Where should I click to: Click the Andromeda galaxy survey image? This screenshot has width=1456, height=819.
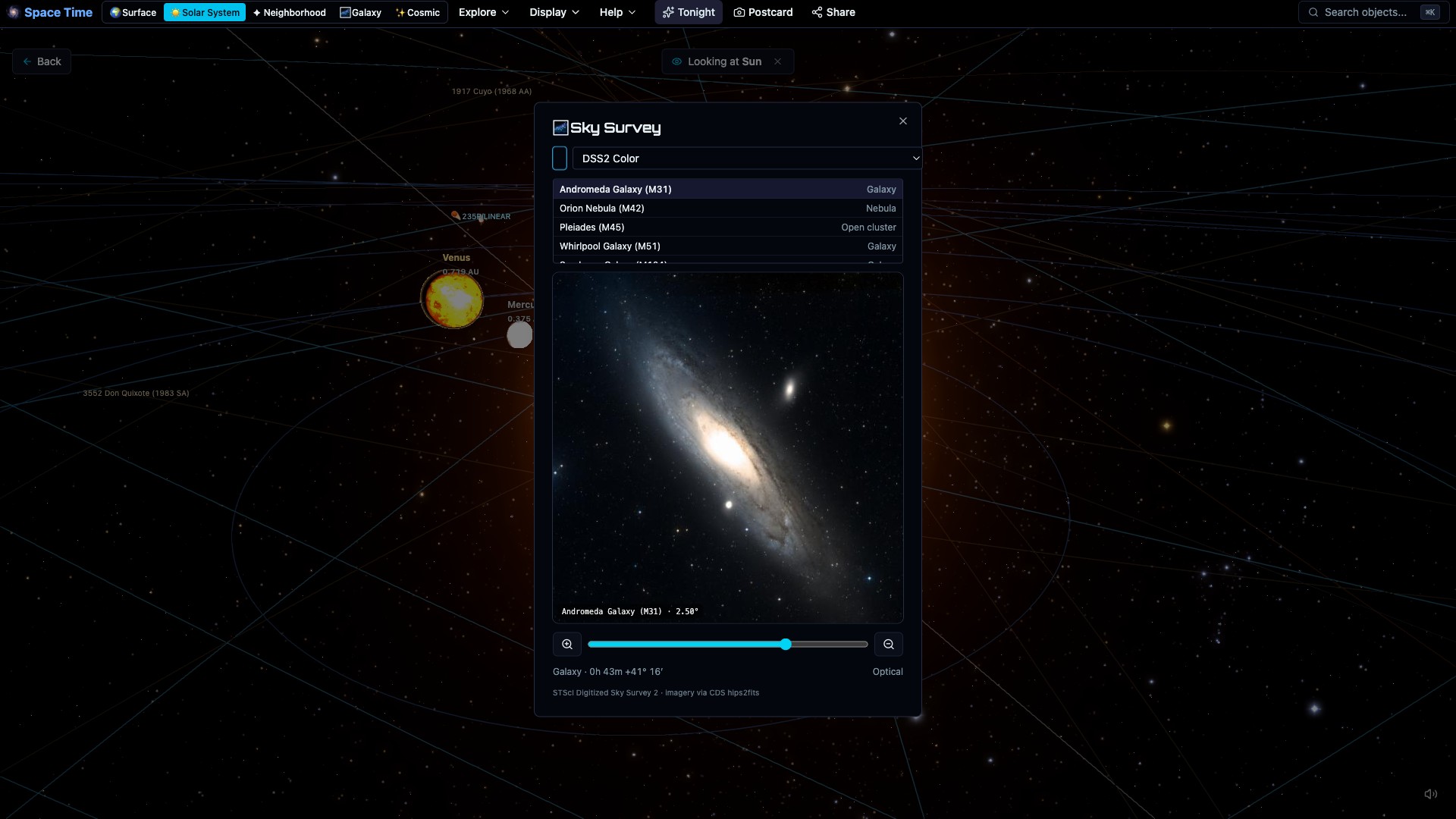click(728, 448)
